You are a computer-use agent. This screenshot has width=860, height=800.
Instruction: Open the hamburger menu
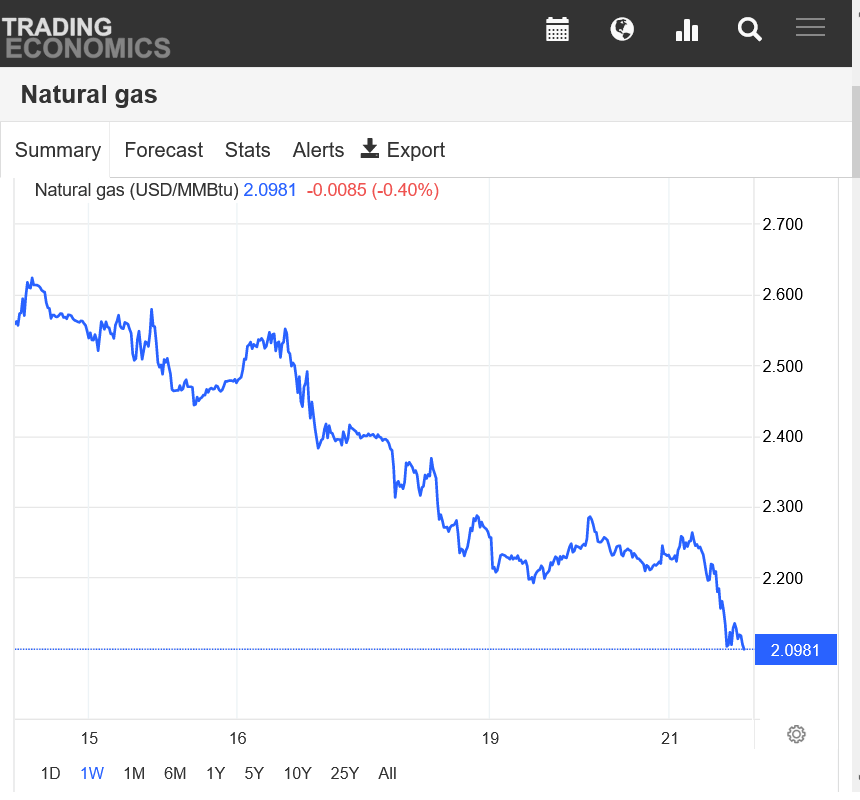810,28
